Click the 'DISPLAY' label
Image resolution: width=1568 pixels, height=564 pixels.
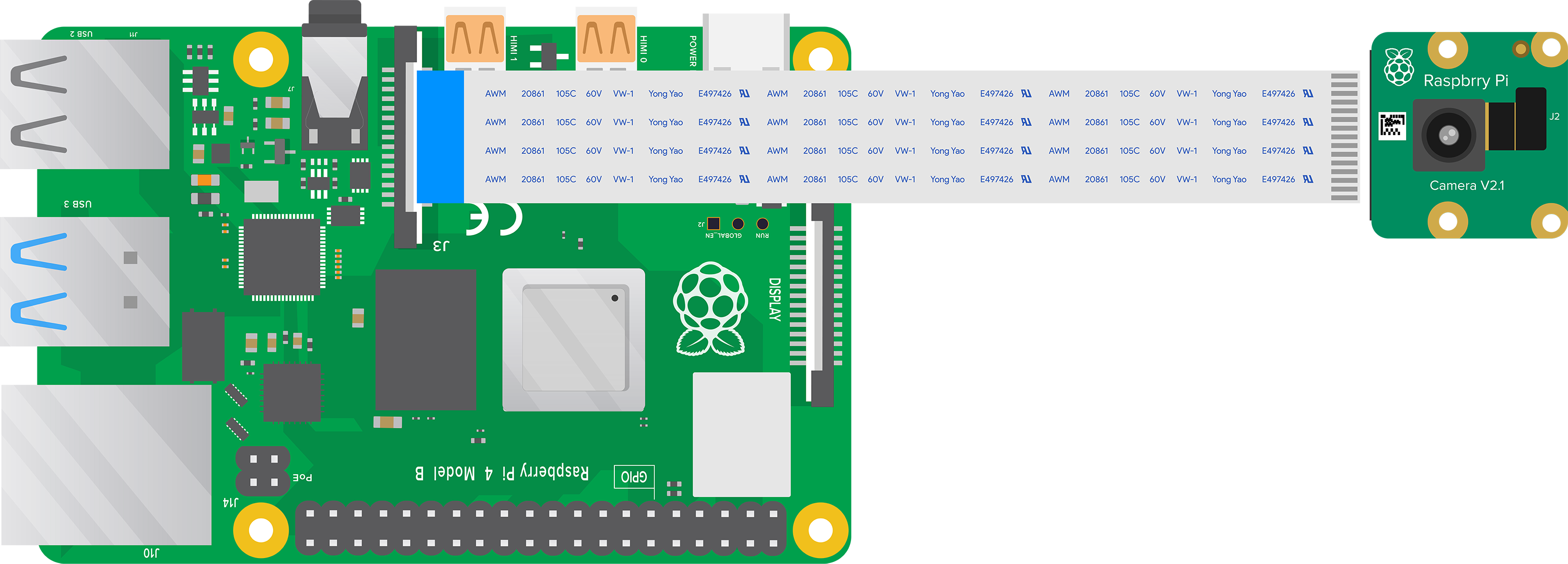click(x=774, y=299)
